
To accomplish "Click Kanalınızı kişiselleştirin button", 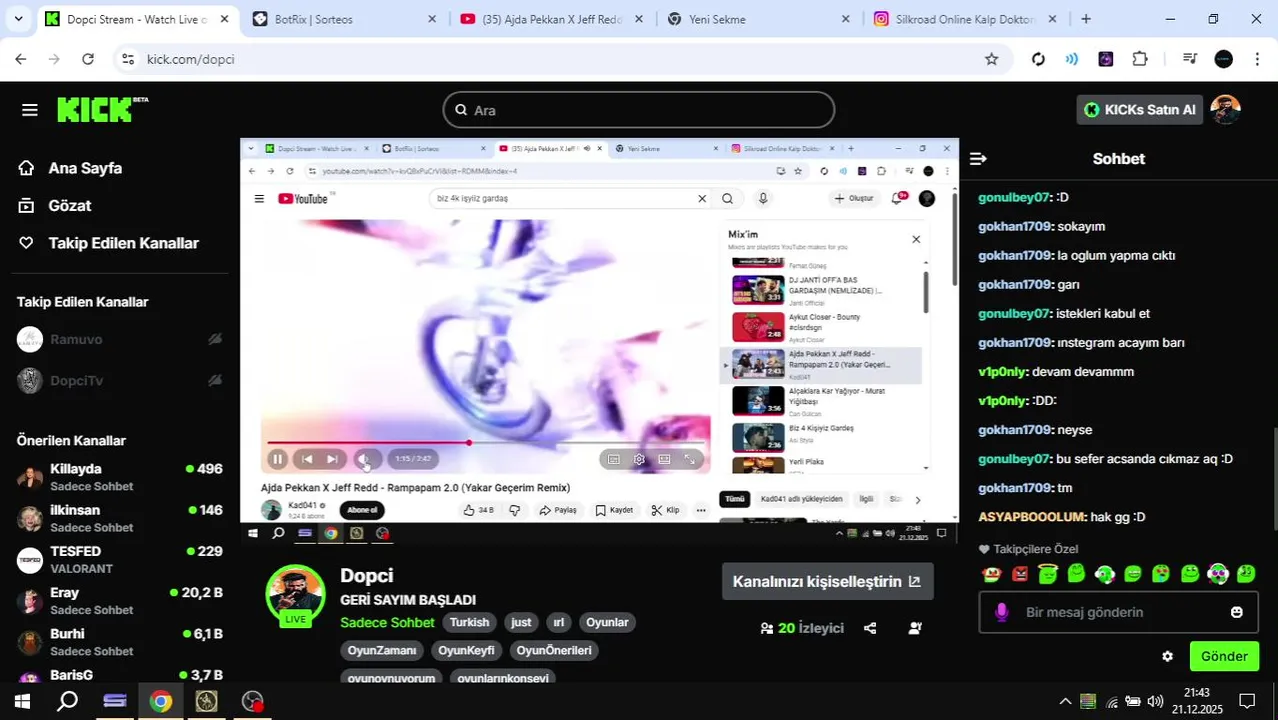I will point(827,581).
